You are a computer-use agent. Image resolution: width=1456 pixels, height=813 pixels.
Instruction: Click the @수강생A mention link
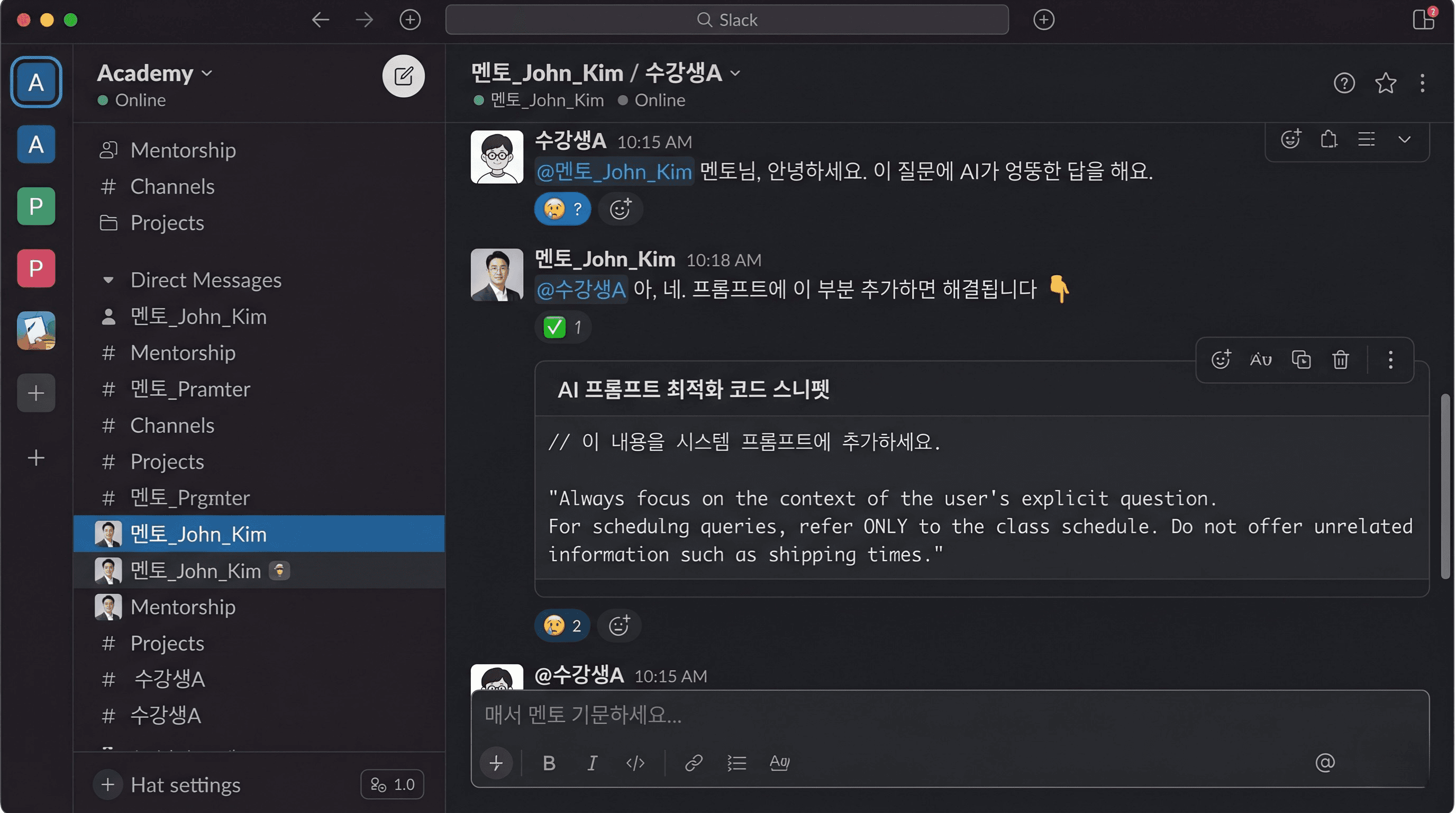pyautogui.click(x=580, y=289)
